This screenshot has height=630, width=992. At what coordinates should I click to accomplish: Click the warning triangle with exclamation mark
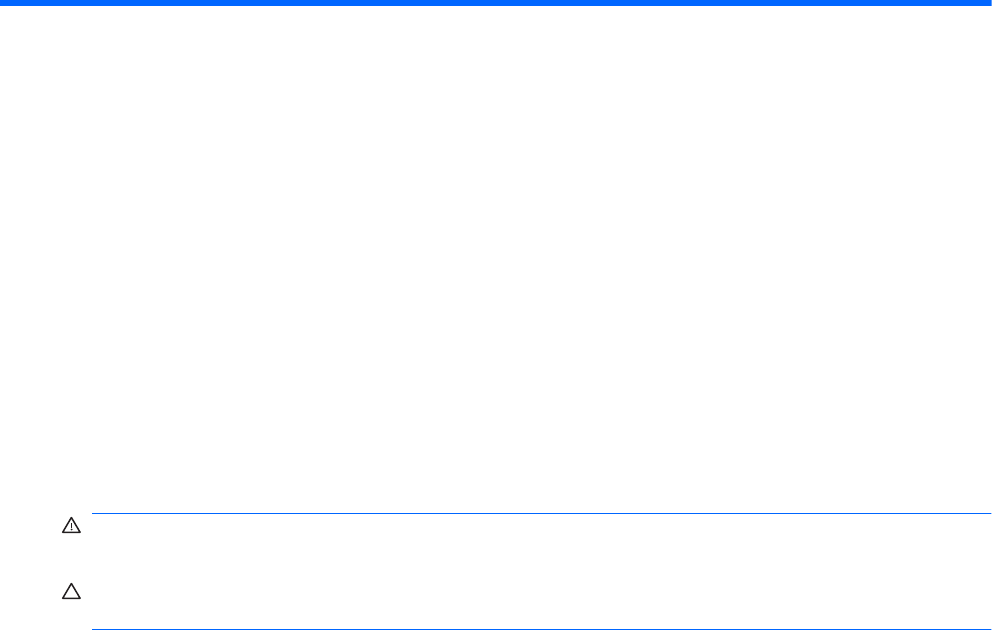tap(71, 526)
